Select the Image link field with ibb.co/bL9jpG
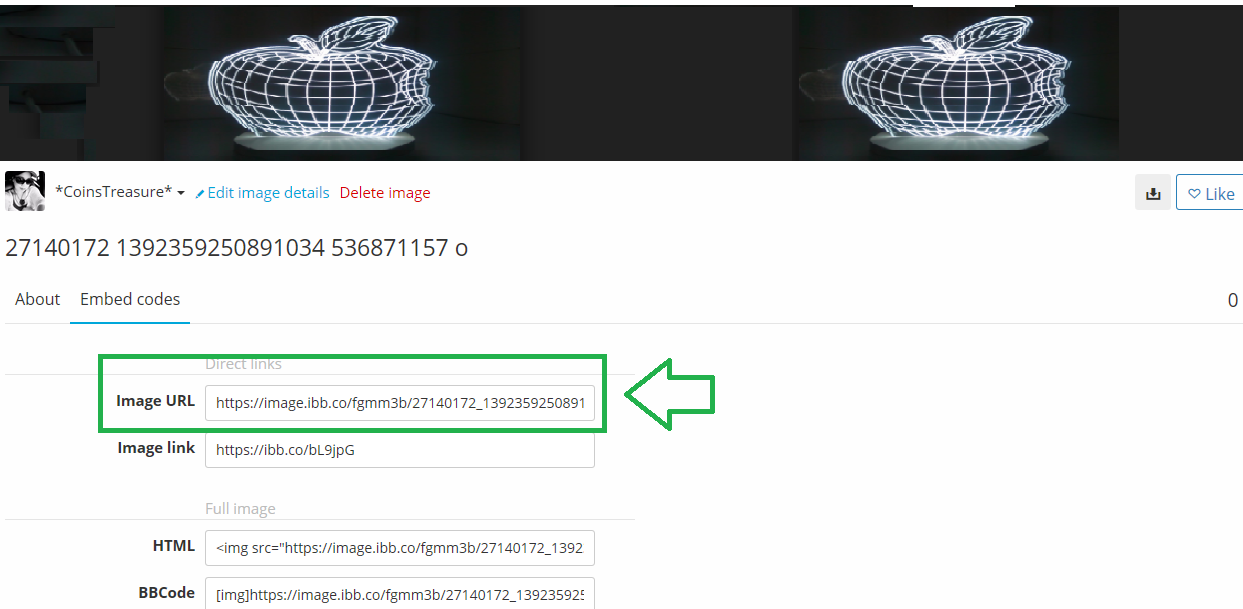1243x609 pixels. (400, 449)
